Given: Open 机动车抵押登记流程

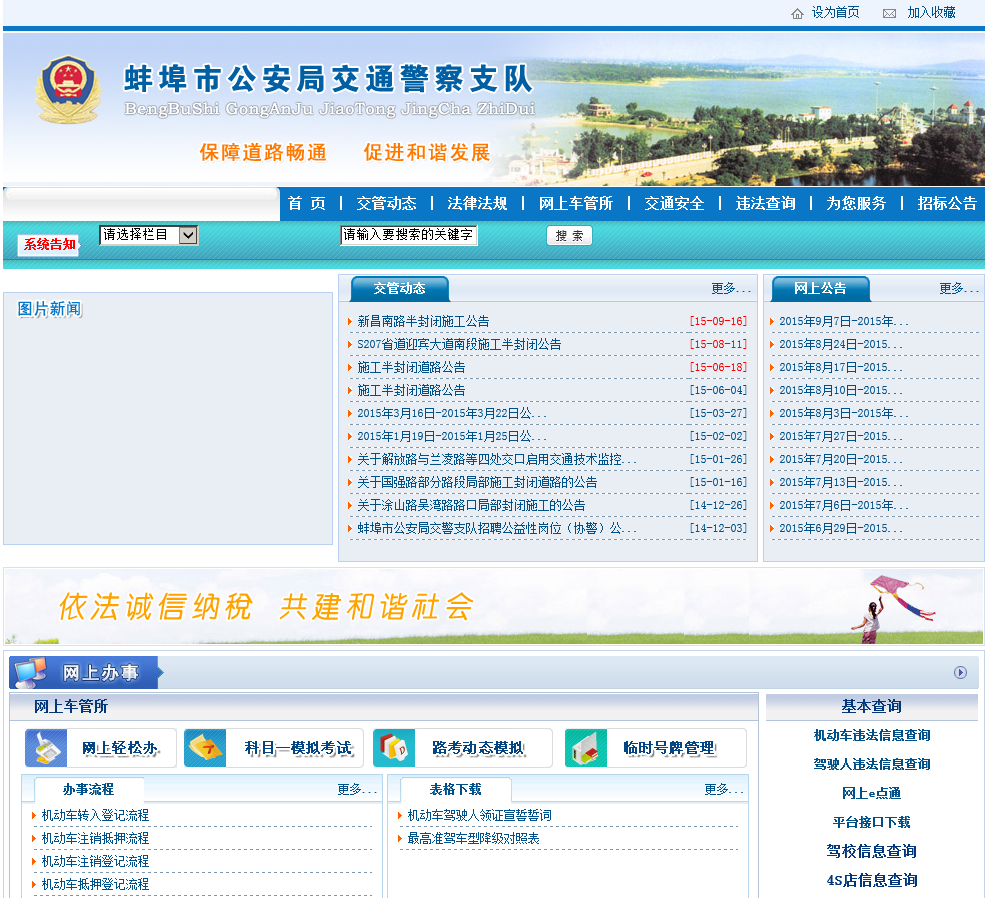Looking at the screenshot, I should click(x=95, y=885).
